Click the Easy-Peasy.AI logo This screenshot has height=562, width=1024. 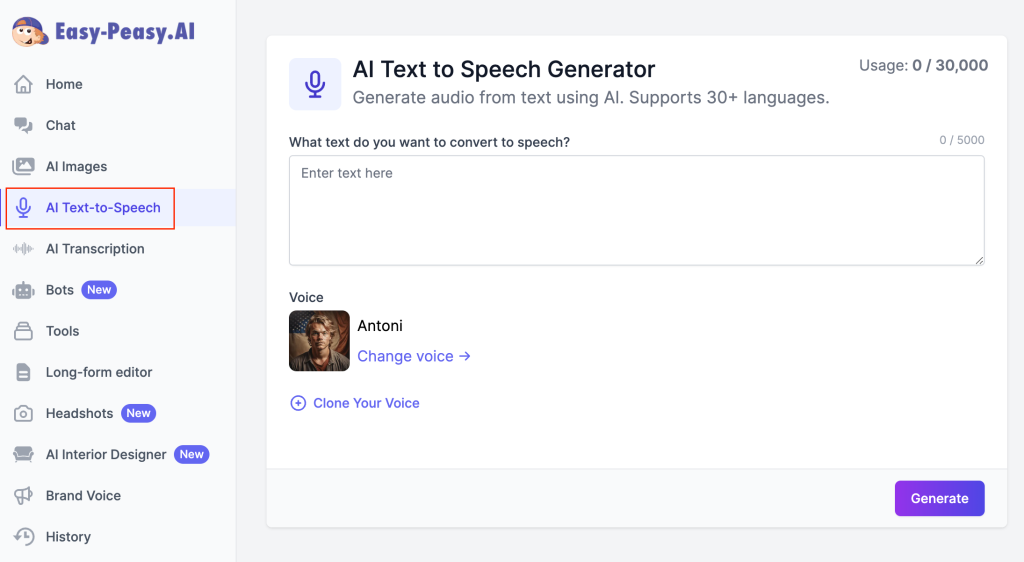click(103, 32)
